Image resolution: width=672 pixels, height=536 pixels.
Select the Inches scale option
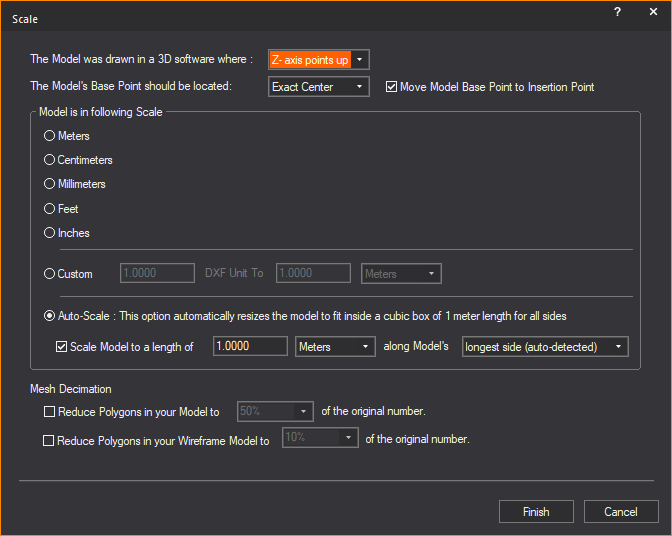[x=49, y=233]
